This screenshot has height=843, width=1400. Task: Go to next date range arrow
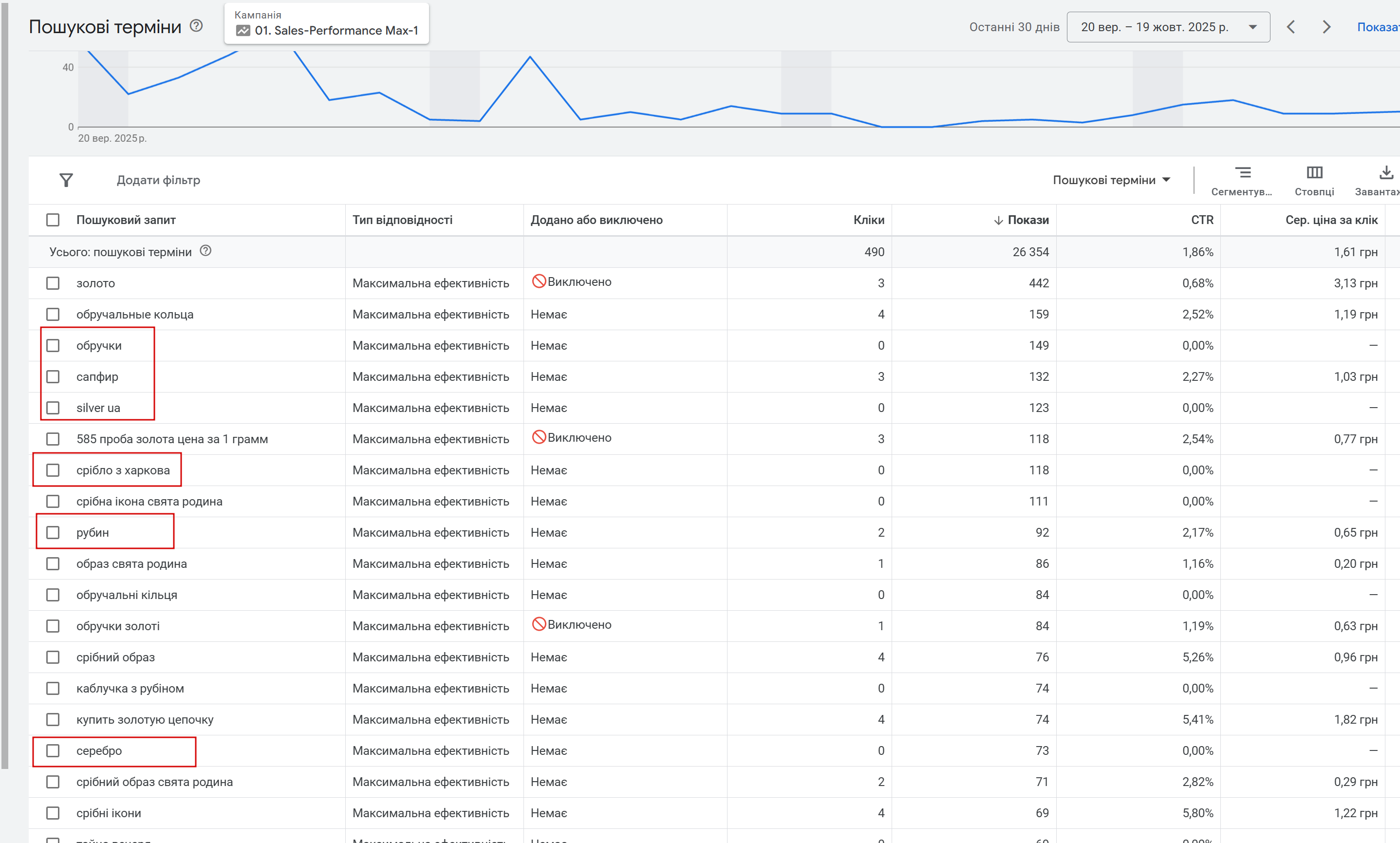(1326, 27)
